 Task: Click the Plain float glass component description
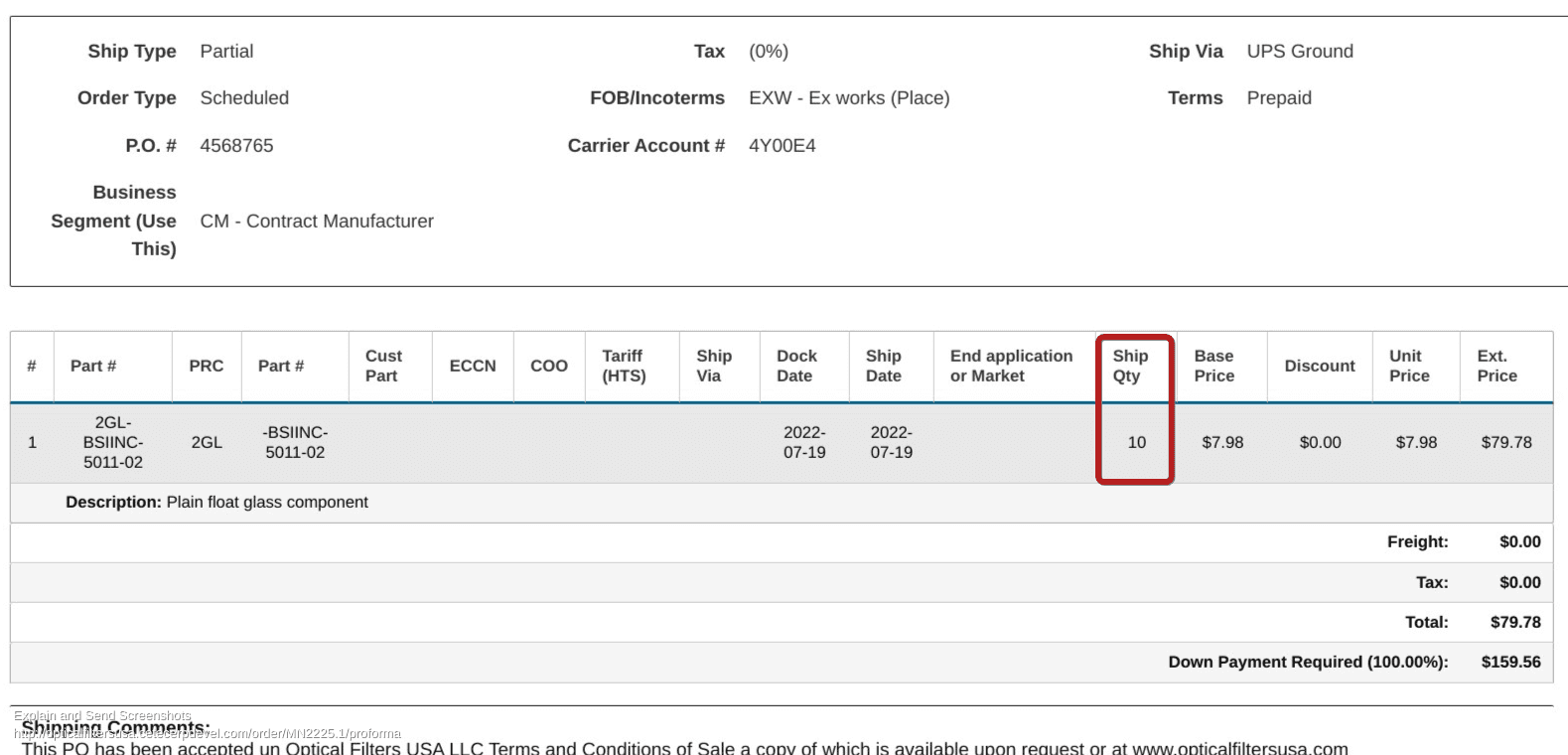tap(267, 502)
